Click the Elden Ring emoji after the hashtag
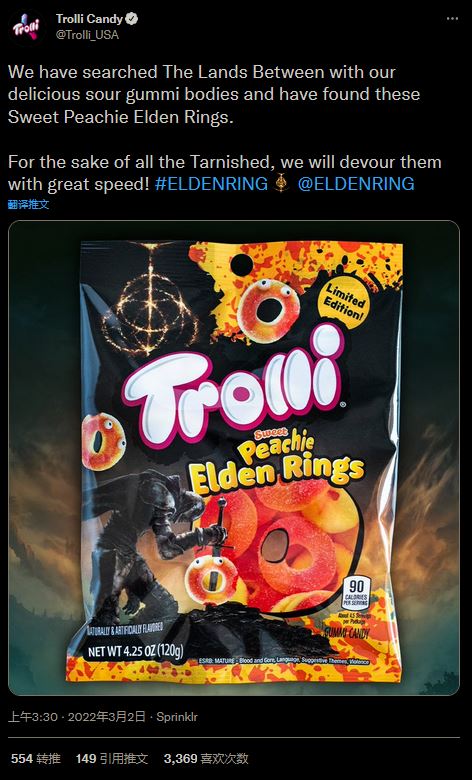Screen dimensions: 472x780 282,184
